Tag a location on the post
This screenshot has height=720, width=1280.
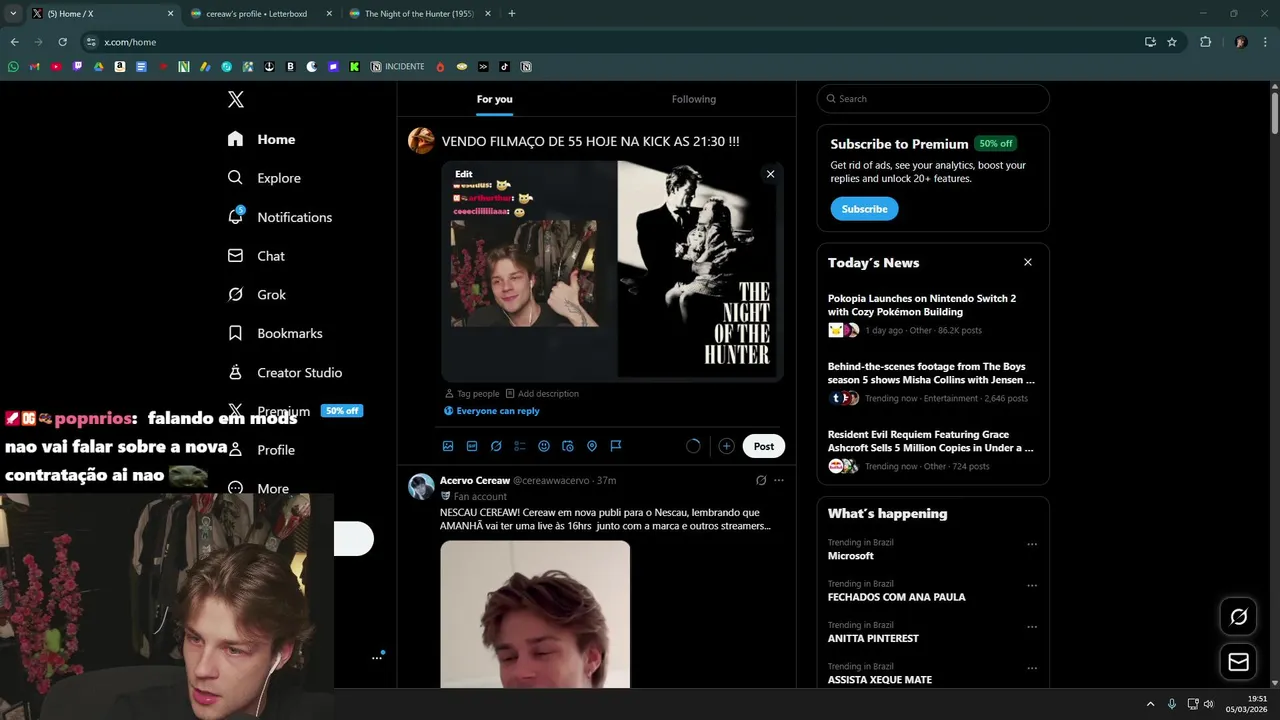tap(592, 446)
